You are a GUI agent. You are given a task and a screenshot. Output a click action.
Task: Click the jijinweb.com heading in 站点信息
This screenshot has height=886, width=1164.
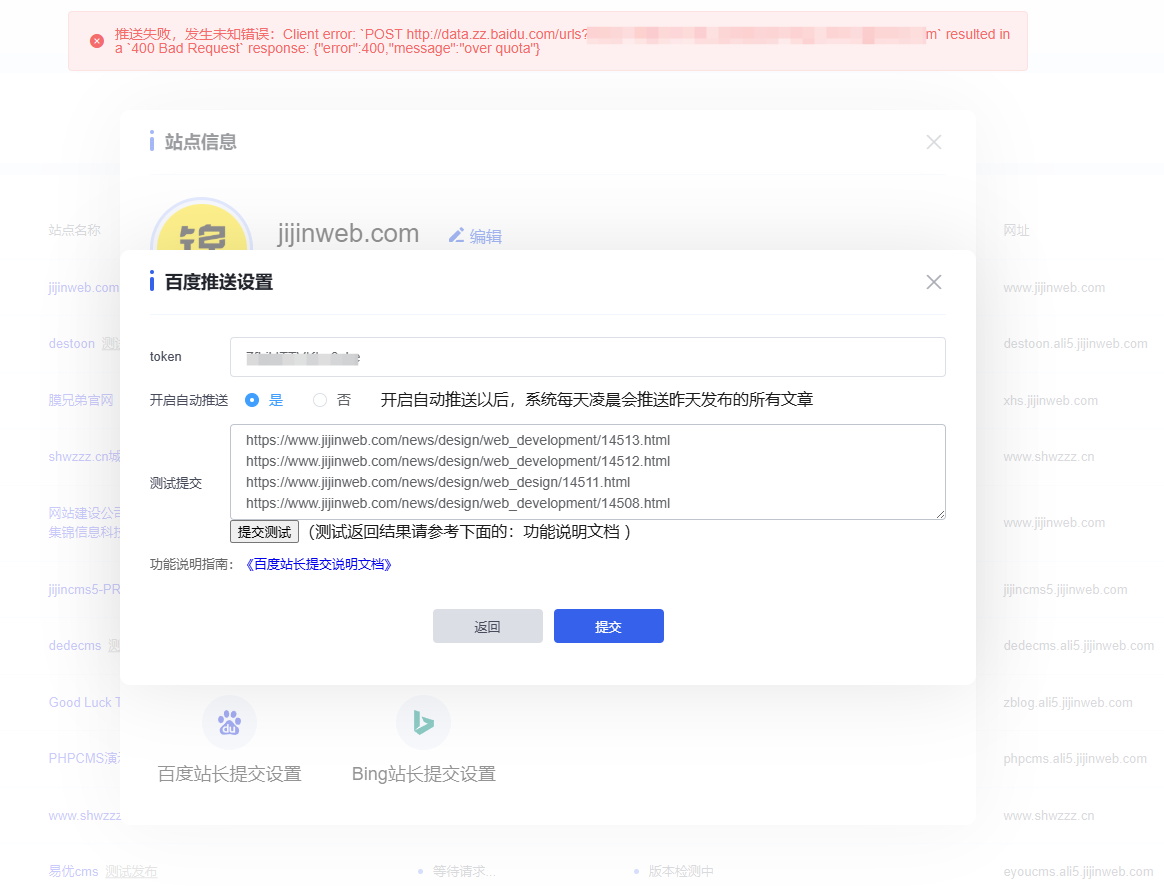pyautogui.click(x=348, y=233)
